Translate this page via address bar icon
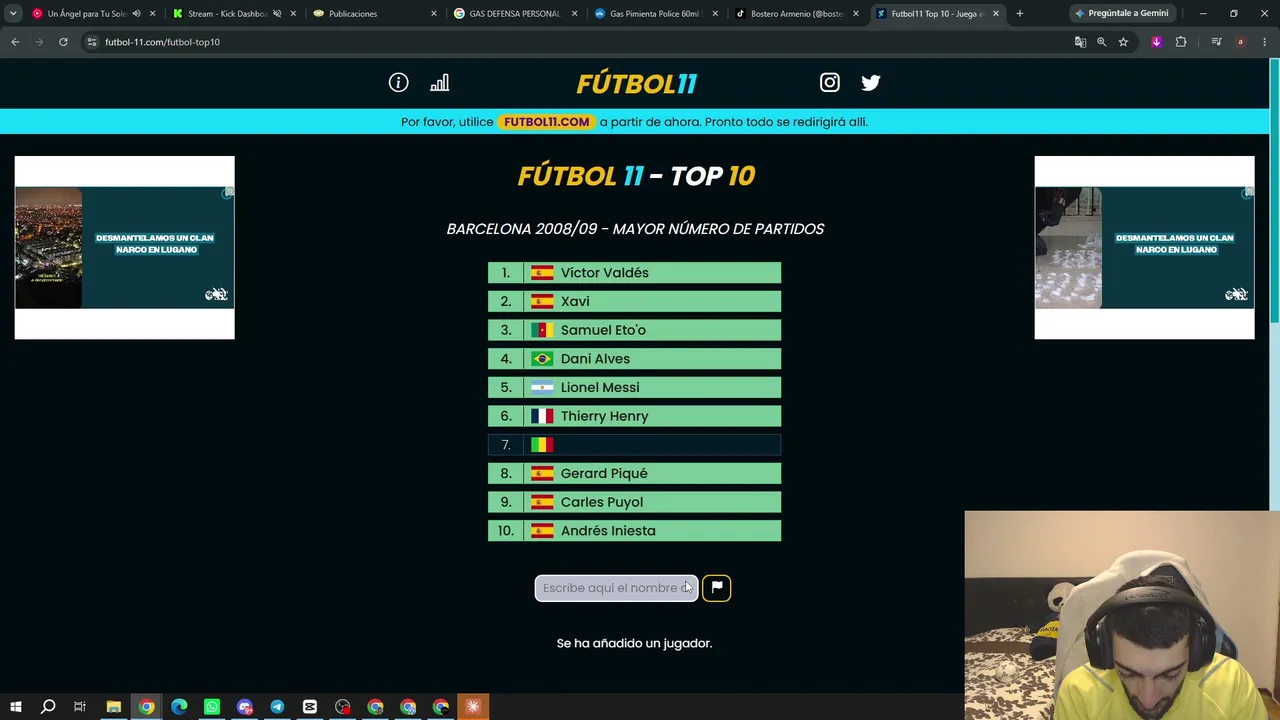The image size is (1280, 720). (x=1080, y=42)
